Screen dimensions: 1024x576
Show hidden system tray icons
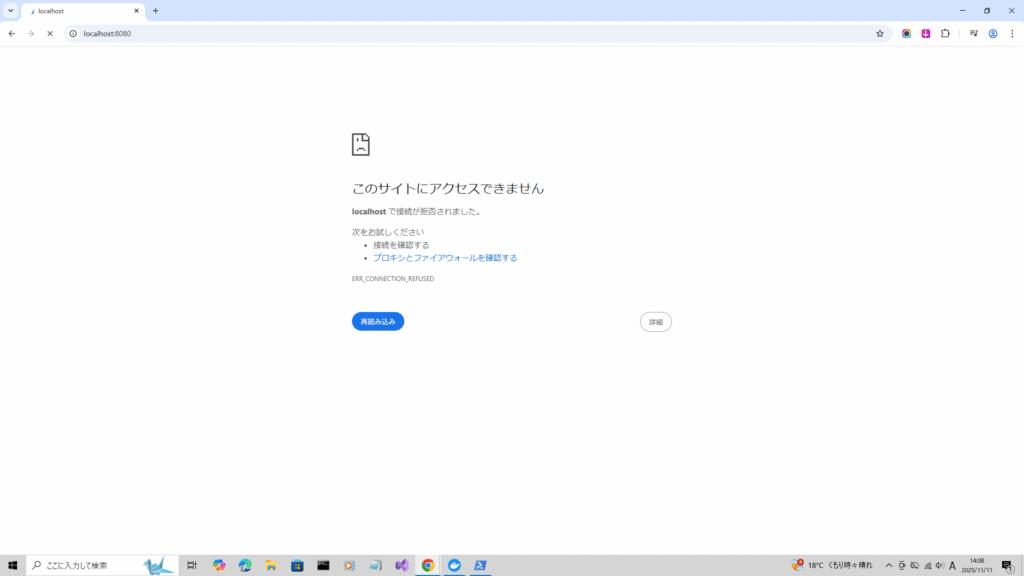[889, 565]
